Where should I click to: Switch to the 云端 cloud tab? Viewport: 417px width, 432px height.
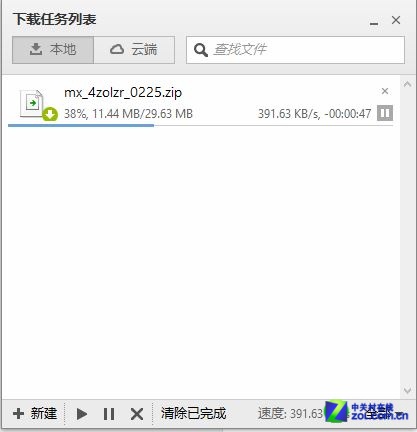[x=134, y=50]
